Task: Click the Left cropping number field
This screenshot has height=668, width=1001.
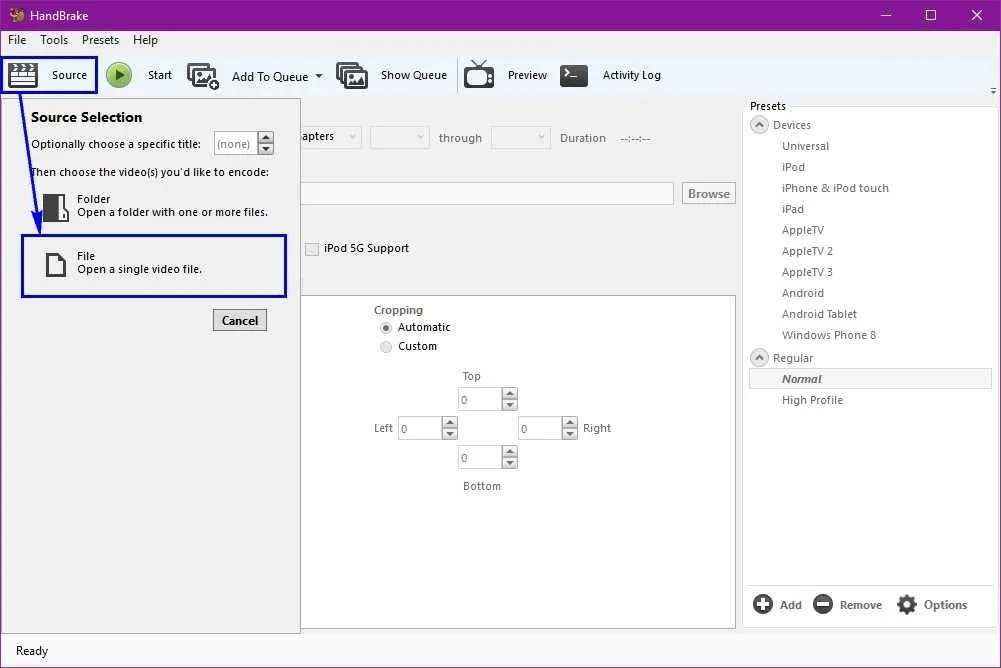Action: (x=420, y=428)
